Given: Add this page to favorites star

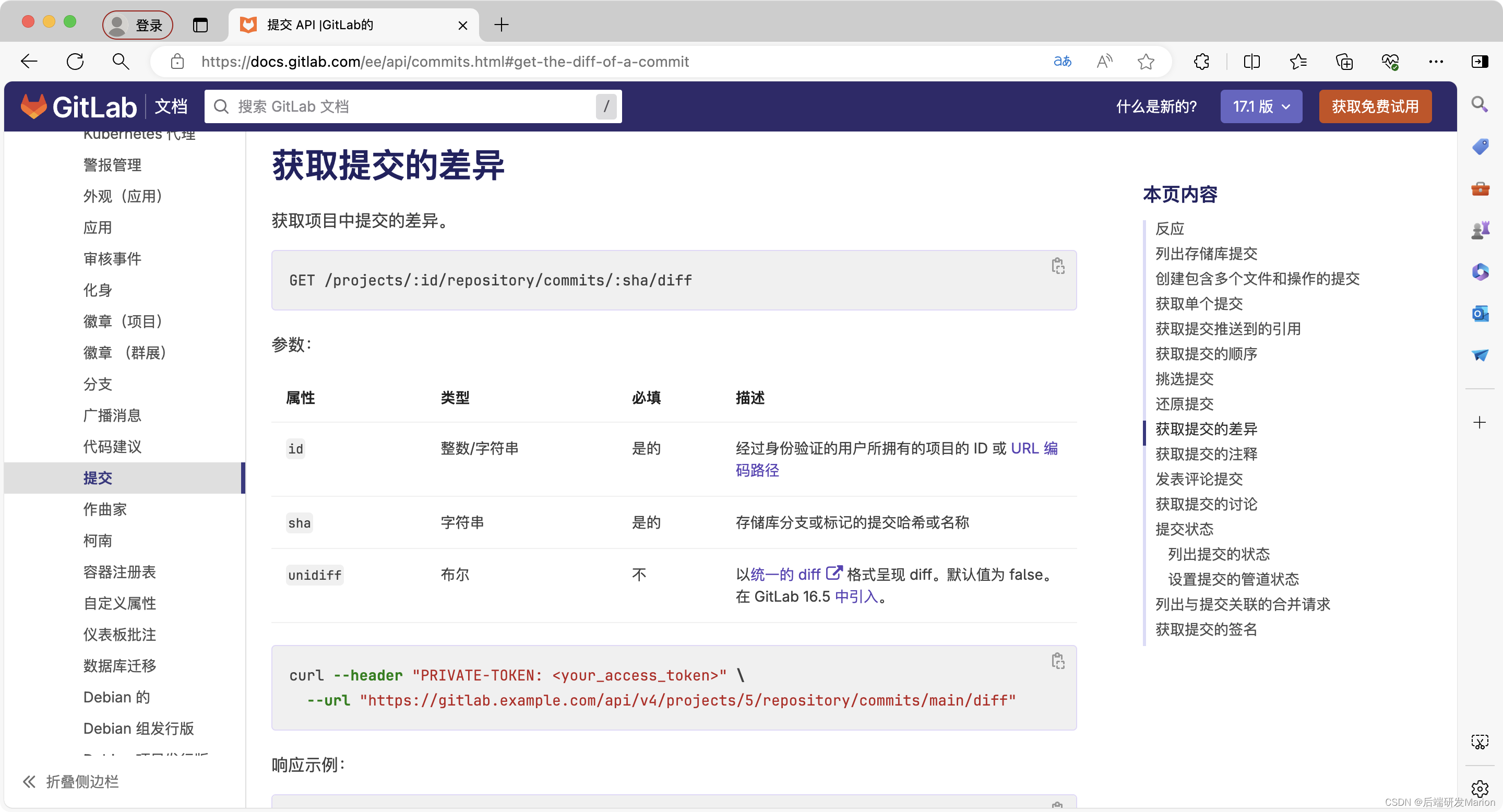Looking at the screenshot, I should [x=1146, y=61].
